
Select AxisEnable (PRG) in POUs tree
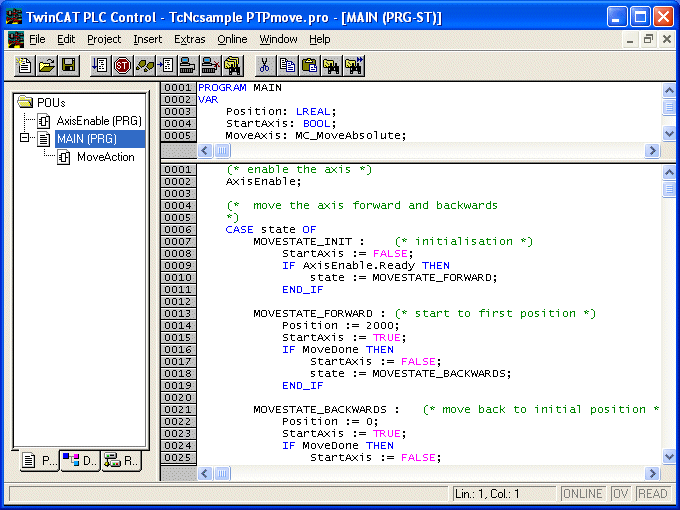point(99,121)
